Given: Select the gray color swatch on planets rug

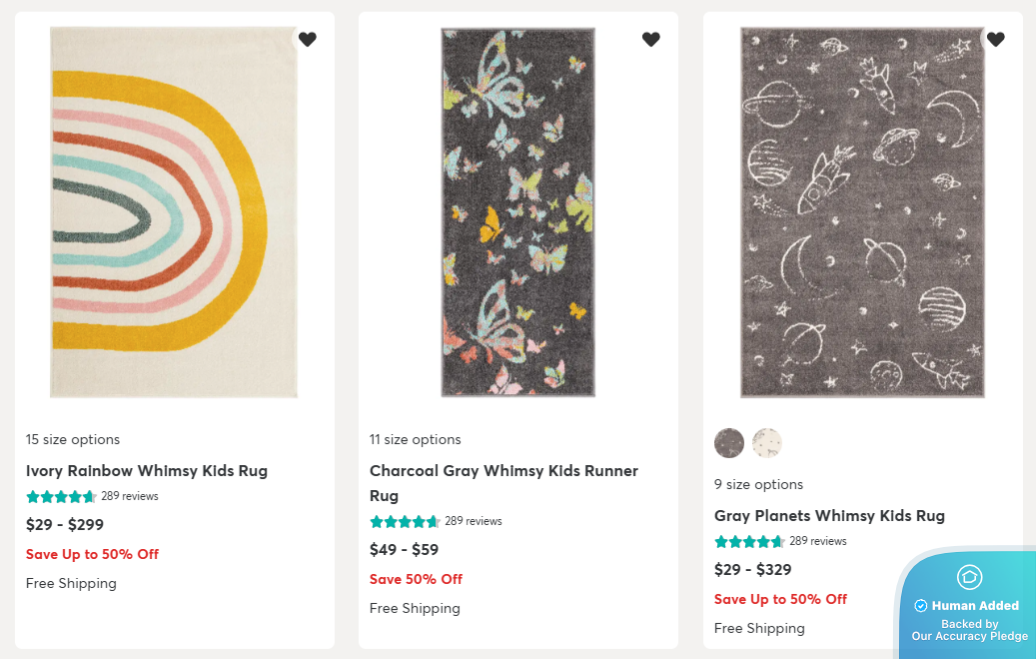Looking at the screenshot, I should 729,443.
